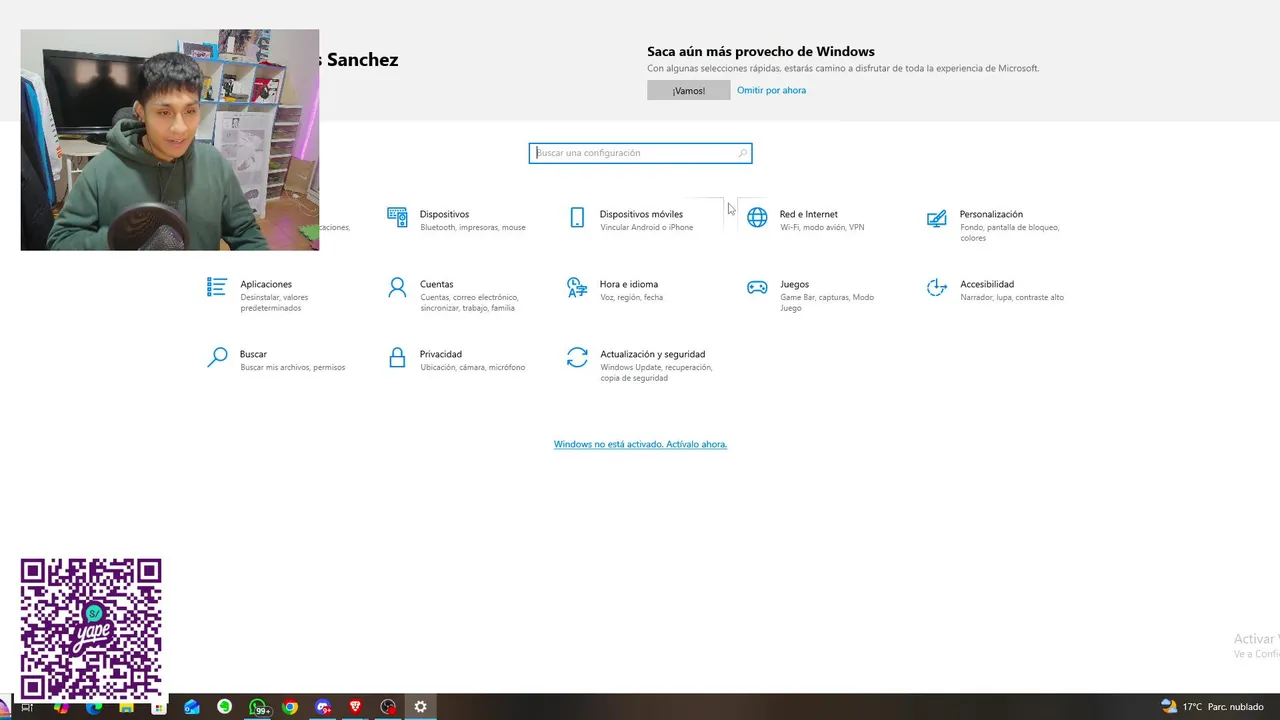Open the Cuentas person category
The height and width of the screenshot is (720, 1280).
pyautogui.click(x=453, y=295)
